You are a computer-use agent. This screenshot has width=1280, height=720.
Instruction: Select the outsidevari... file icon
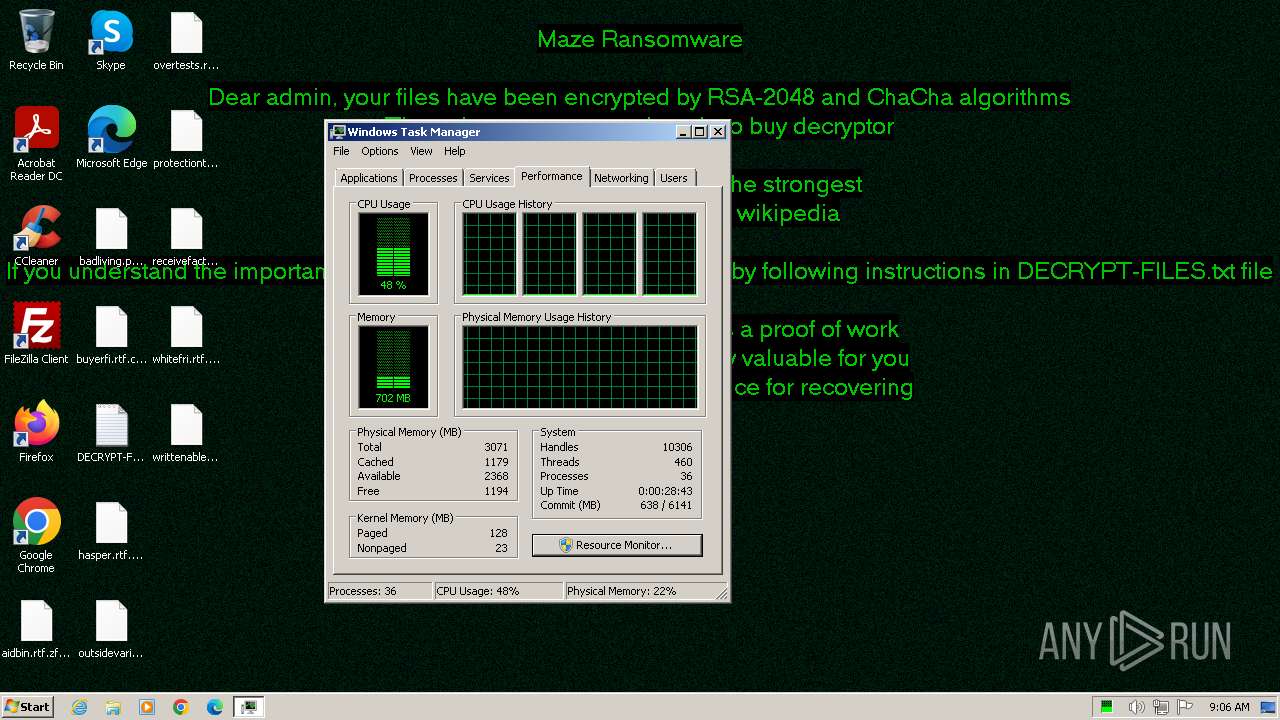tap(111, 628)
